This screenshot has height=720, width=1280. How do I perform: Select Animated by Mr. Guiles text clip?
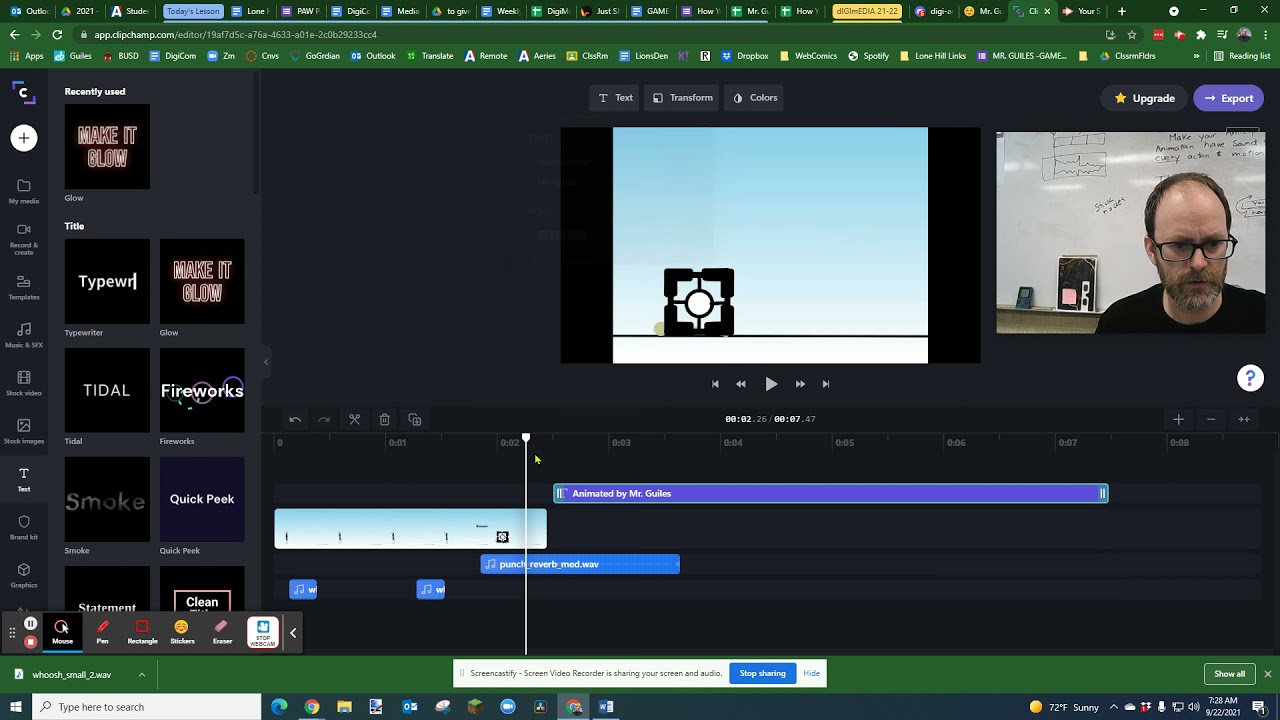(x=831, y=494)
